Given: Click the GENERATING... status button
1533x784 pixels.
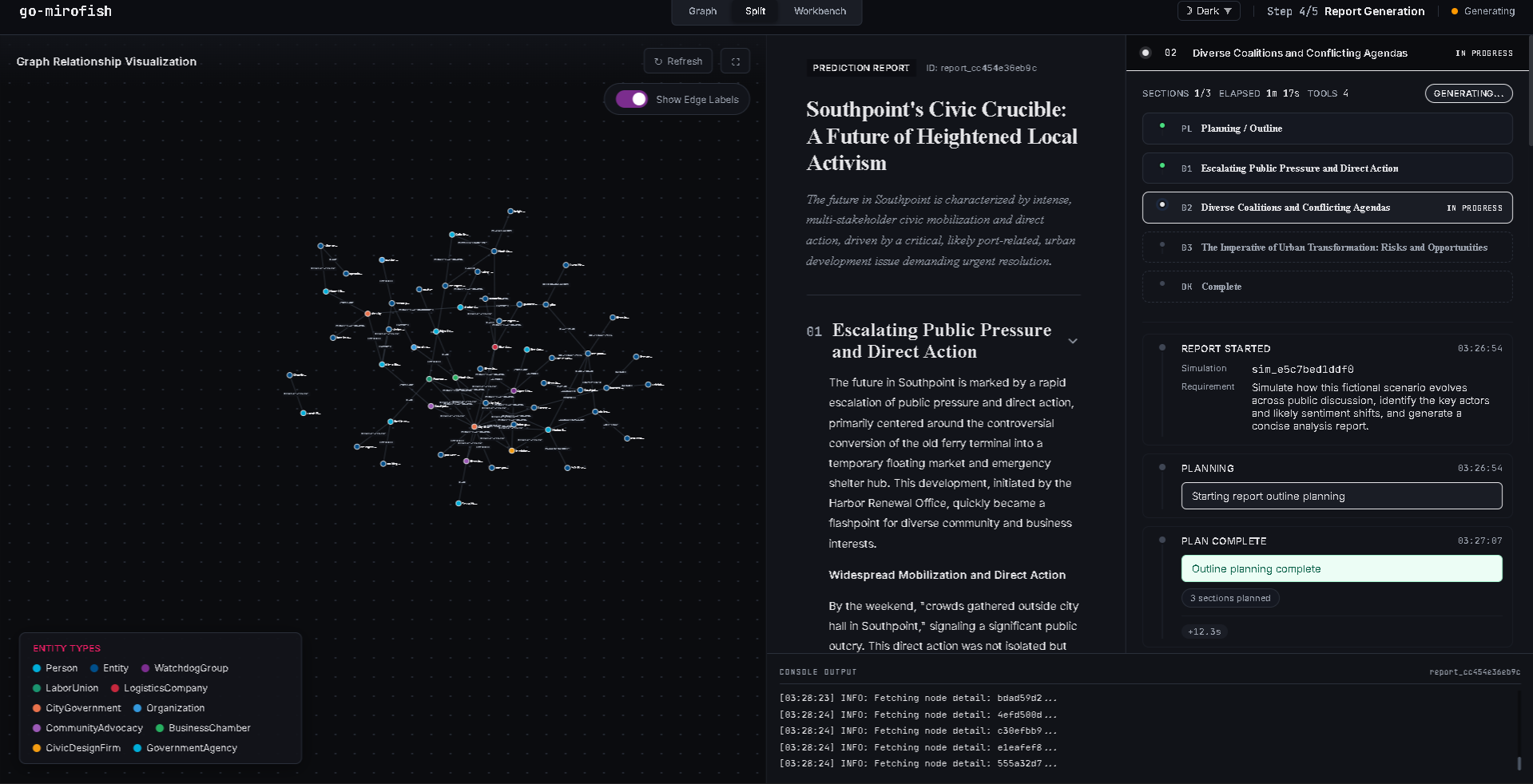Looking at the screenshot, I should (x=1468, y=93).
